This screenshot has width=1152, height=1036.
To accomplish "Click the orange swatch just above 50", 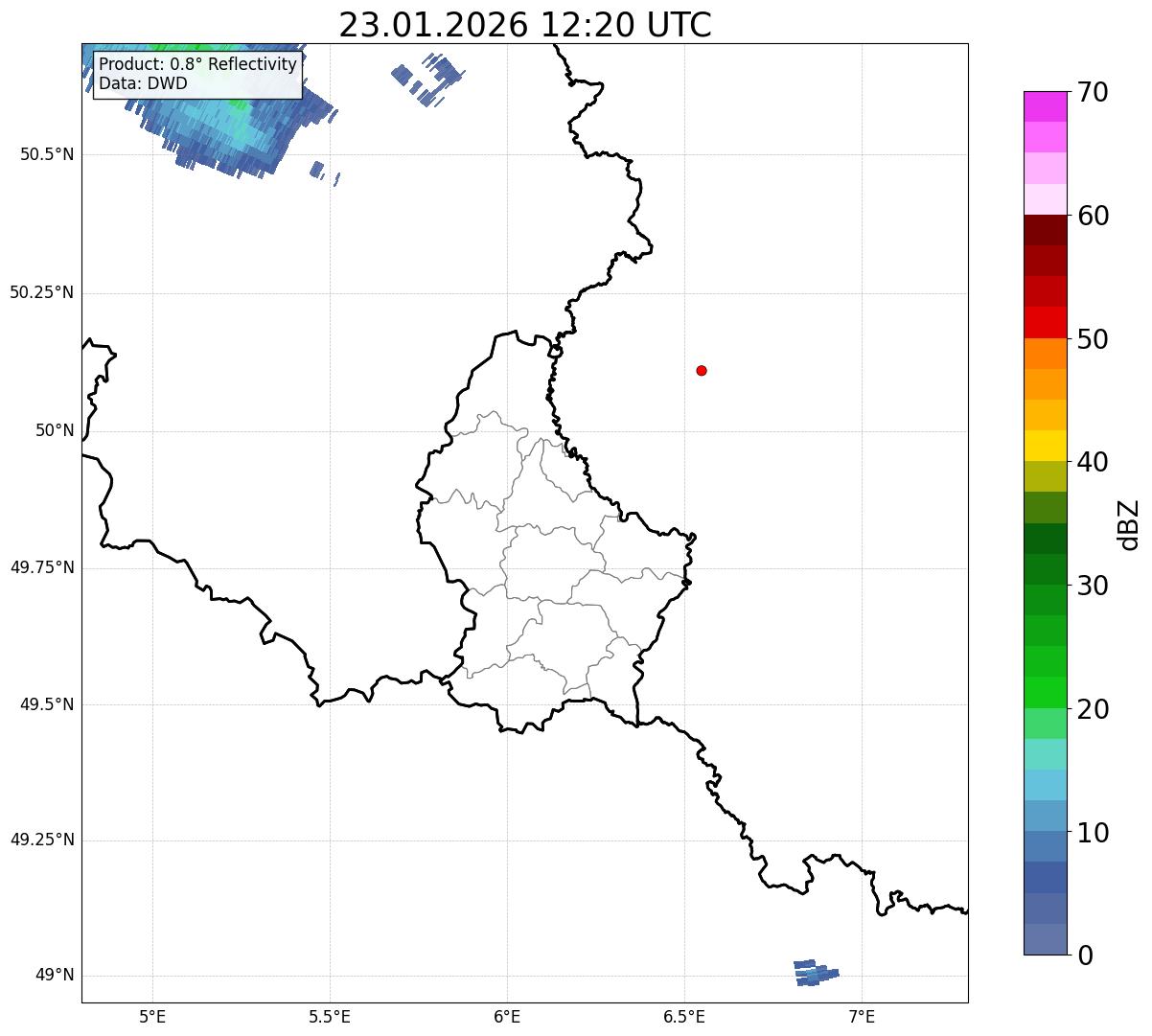I will 1045,353.
